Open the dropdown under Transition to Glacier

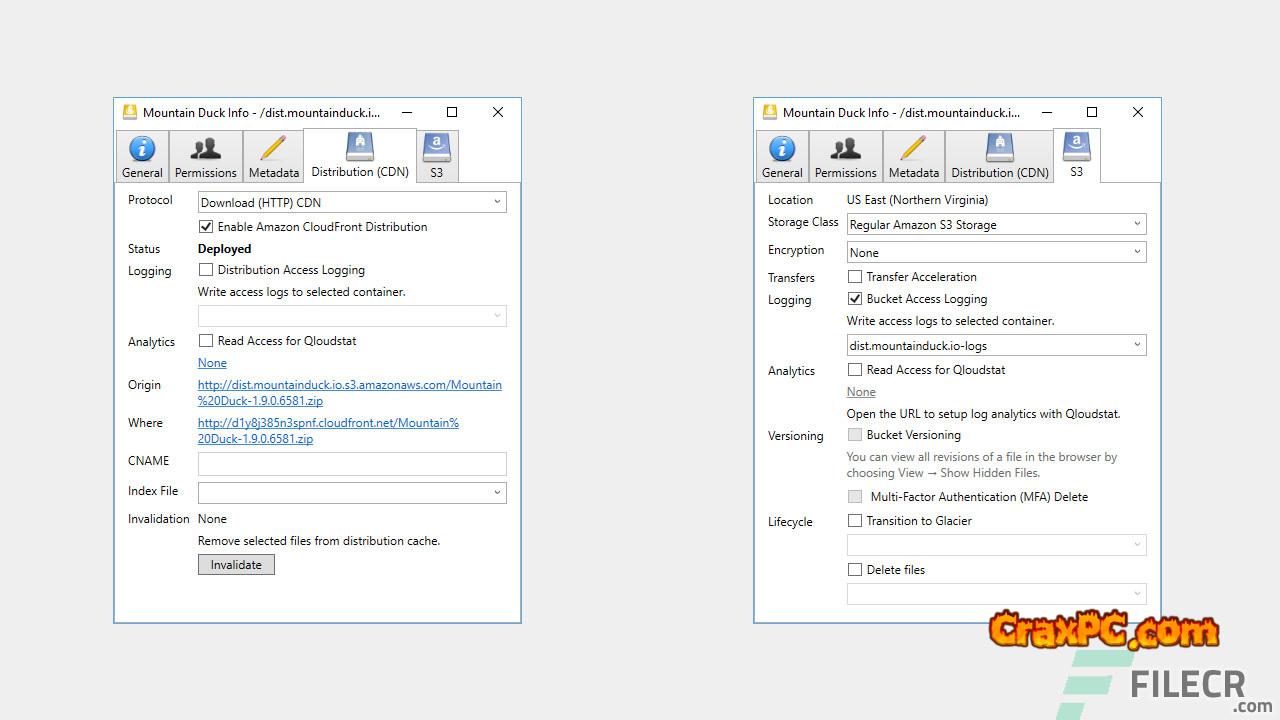pos(996,545)
